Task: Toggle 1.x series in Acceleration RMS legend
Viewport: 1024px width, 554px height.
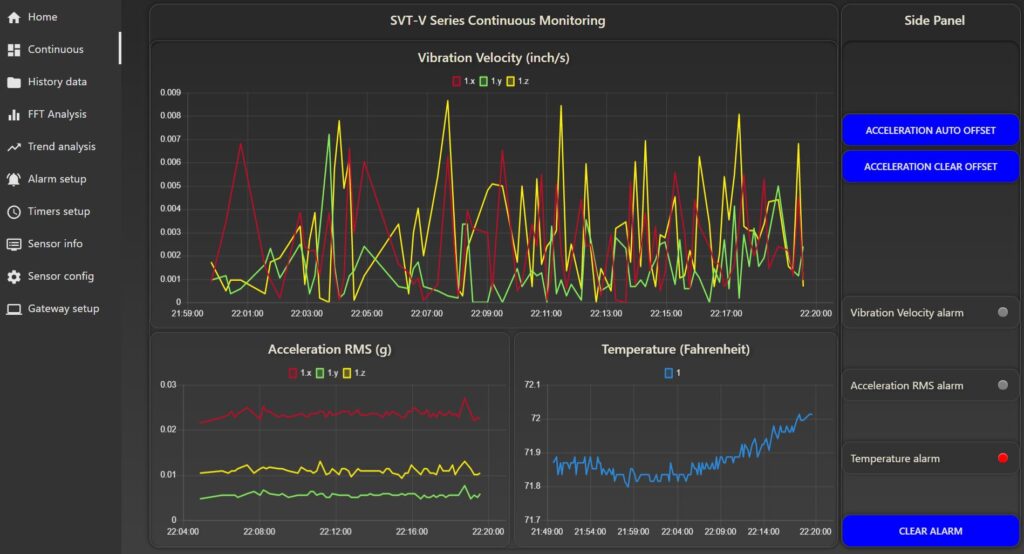Action: 300,373
